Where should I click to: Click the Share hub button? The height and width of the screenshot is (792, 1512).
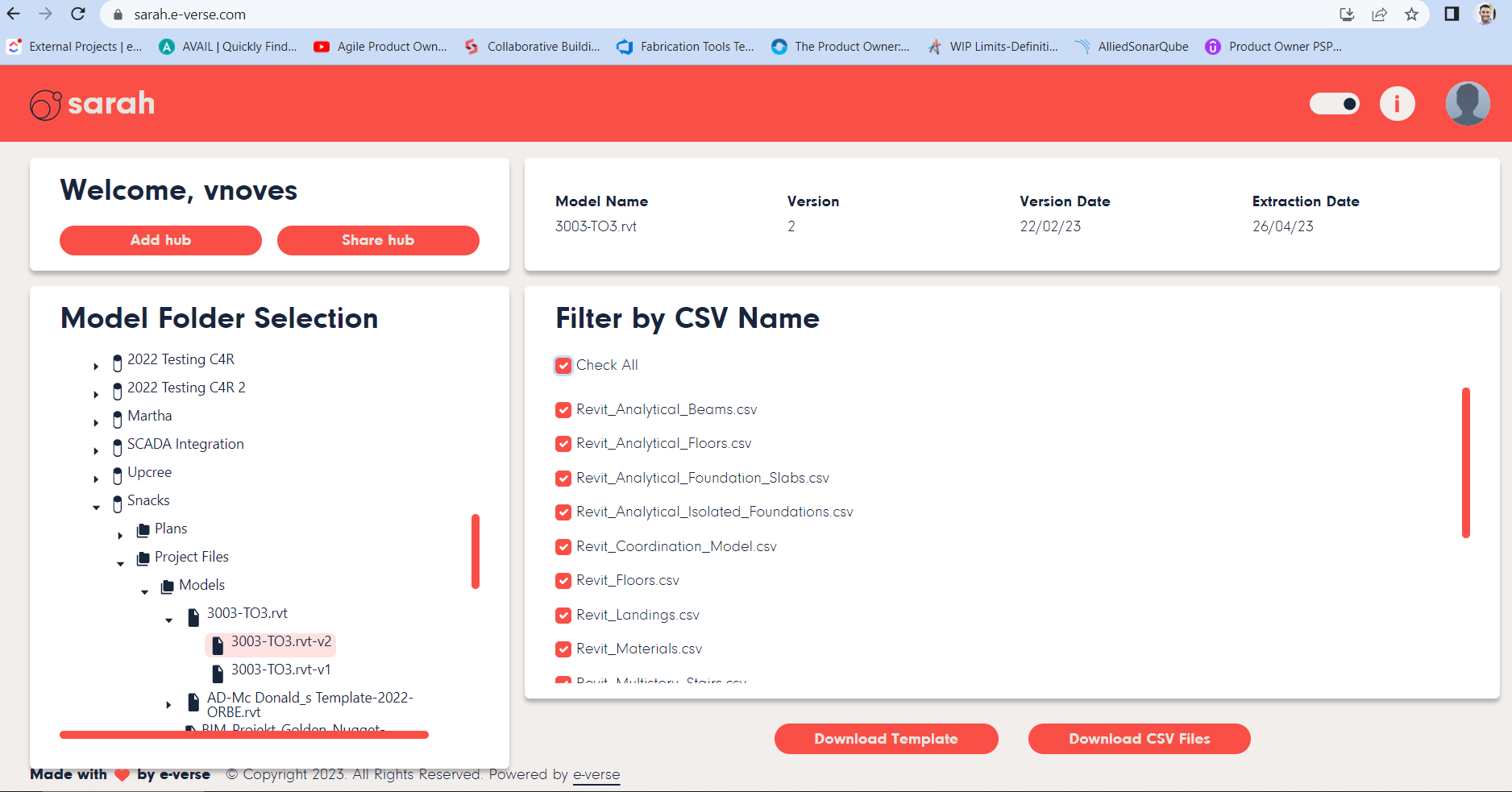(x=378, y=240)
